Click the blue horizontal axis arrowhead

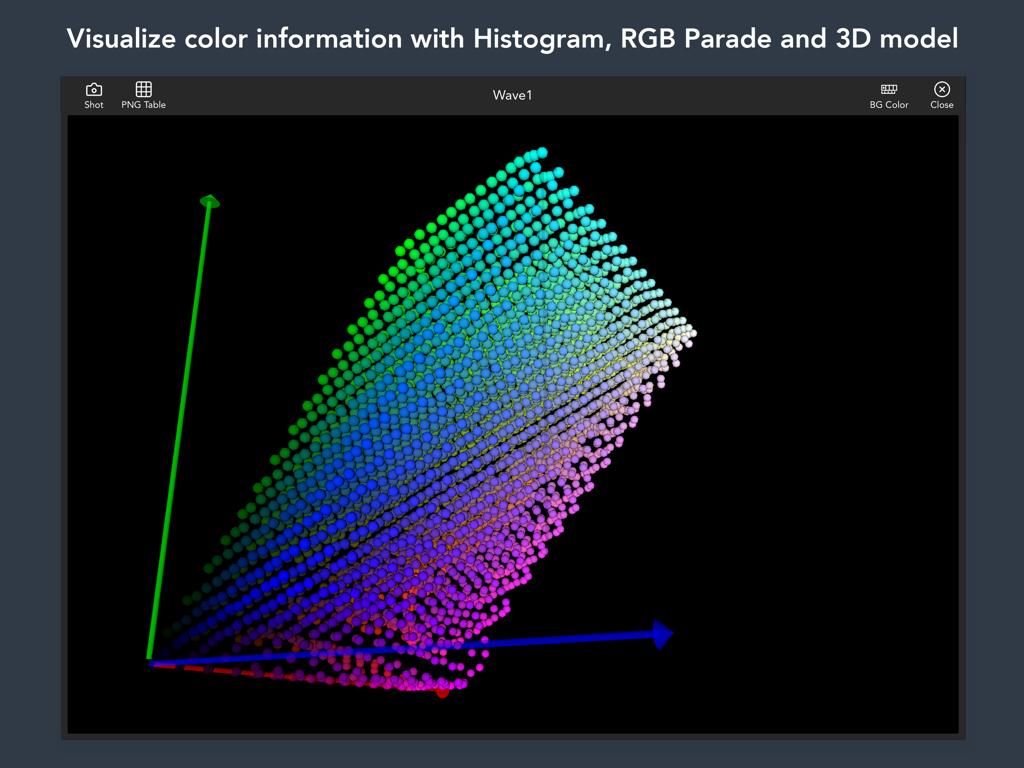point(660,634)
